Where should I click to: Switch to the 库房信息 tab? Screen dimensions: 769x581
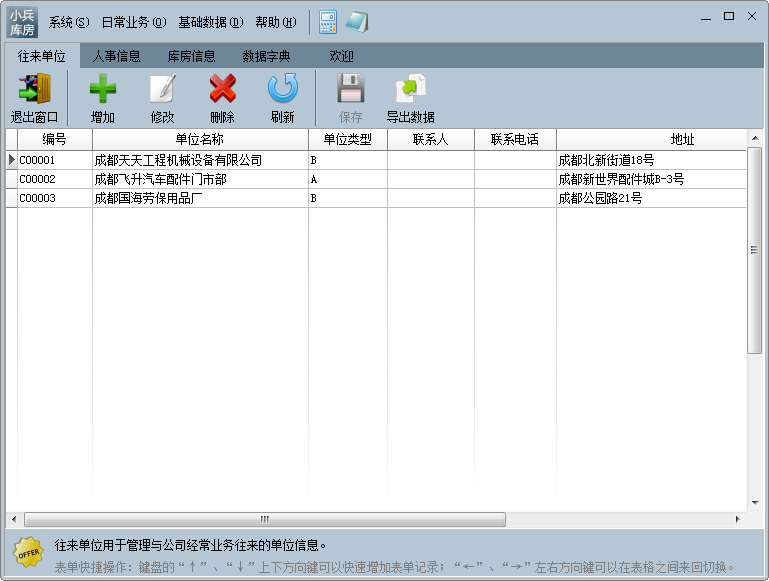(x=191, y=56)
